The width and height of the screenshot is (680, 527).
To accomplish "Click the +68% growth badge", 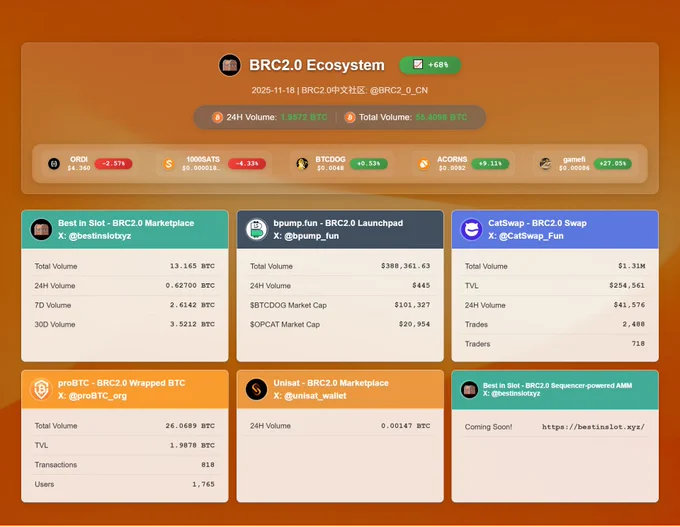I will [430, 65].
